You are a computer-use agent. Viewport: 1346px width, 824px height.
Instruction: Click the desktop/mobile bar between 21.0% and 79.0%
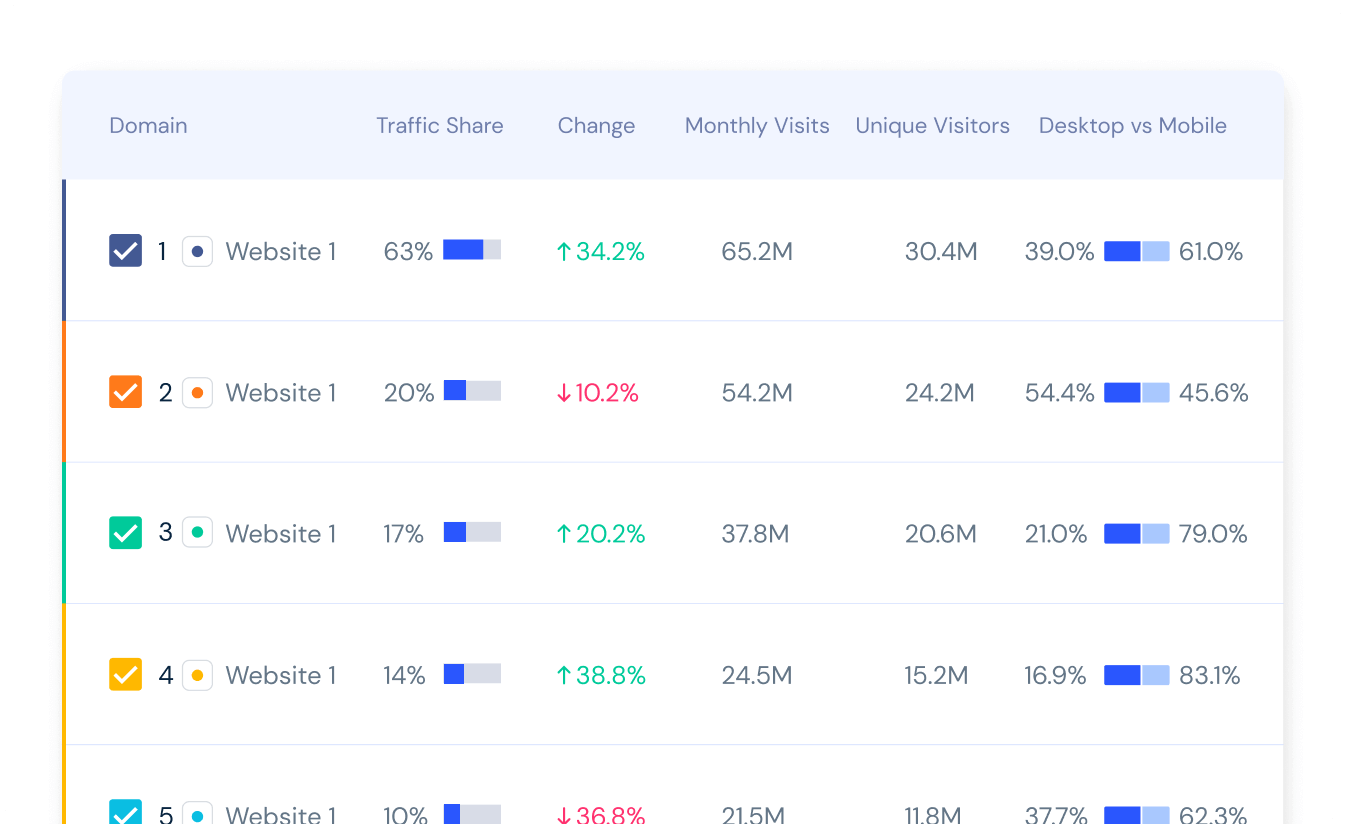tap(1137, 534)
